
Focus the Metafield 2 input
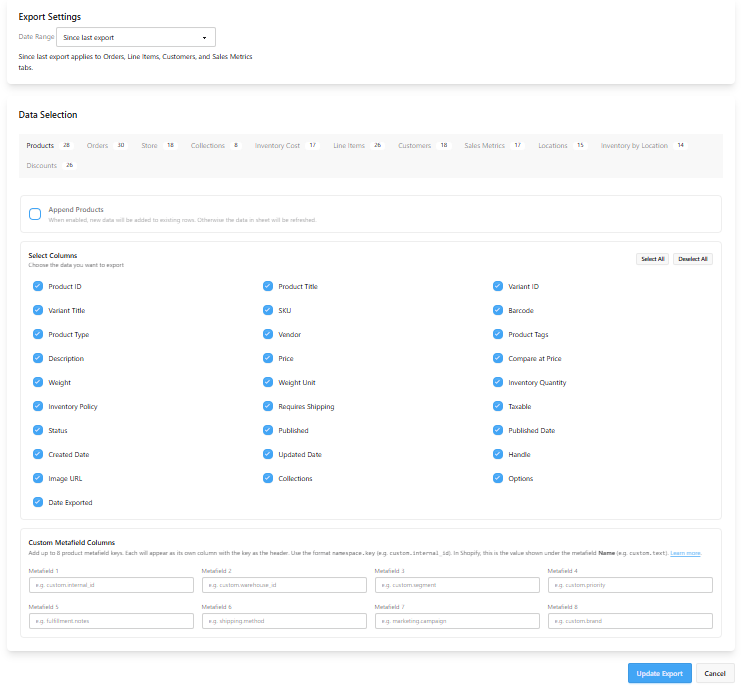pyautogui.click(x=284, y=585)
